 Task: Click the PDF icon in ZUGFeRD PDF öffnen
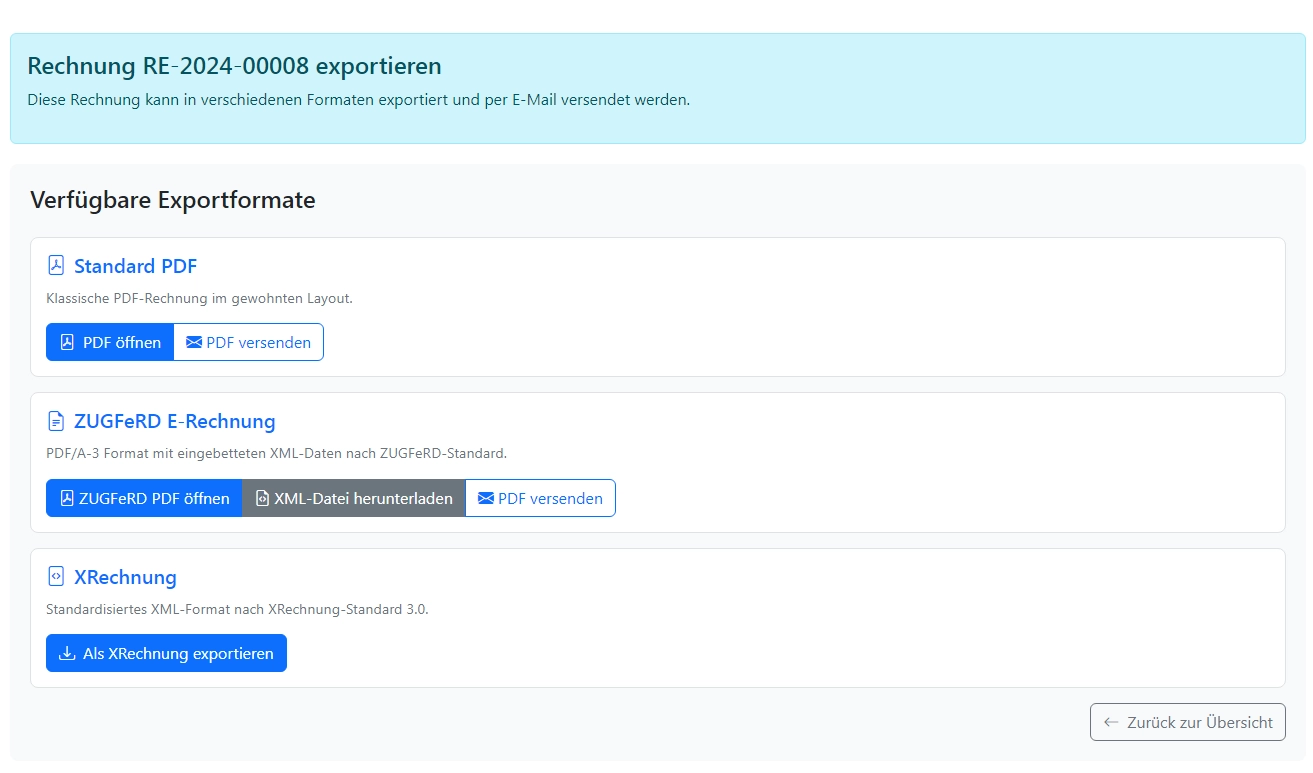pos(67,498)
